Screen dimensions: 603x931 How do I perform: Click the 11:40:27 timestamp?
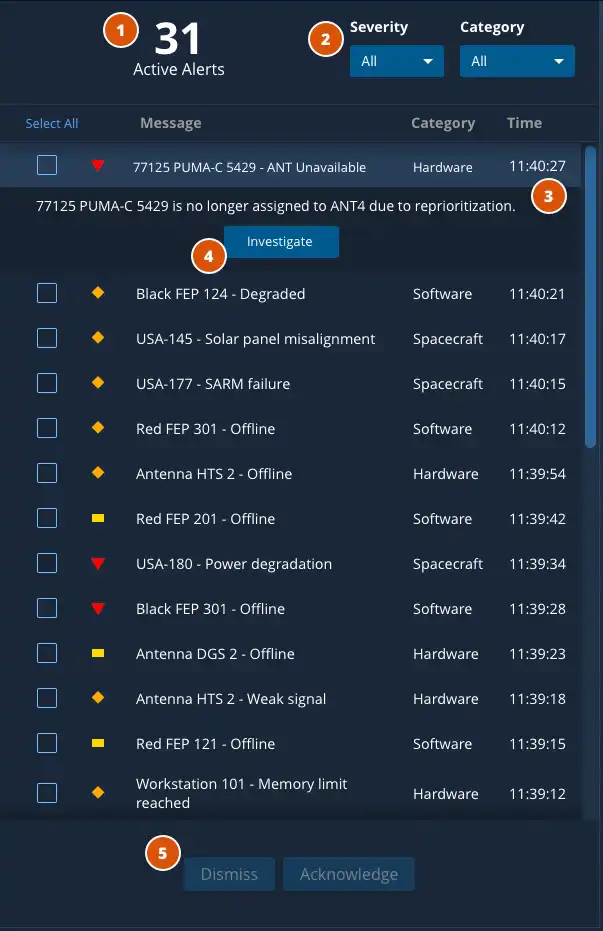click(537, 166)
